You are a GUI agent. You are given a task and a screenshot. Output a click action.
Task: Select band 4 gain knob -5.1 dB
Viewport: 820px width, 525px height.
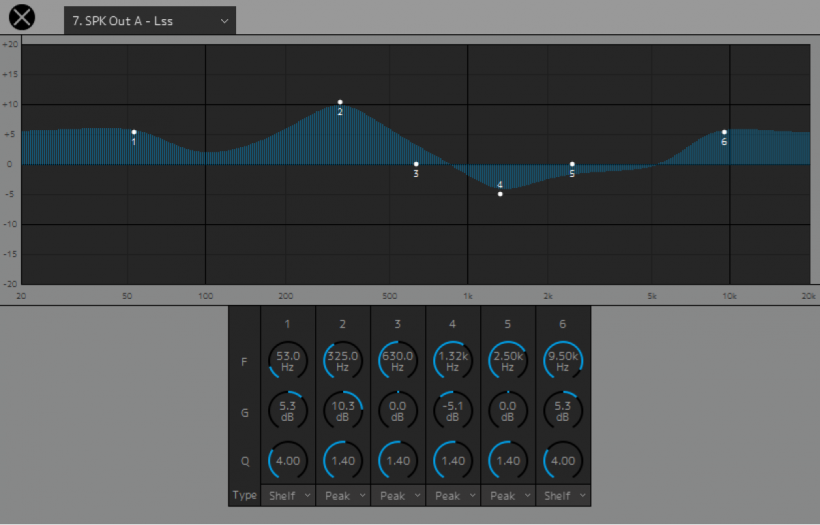click(x=453, y=411)
